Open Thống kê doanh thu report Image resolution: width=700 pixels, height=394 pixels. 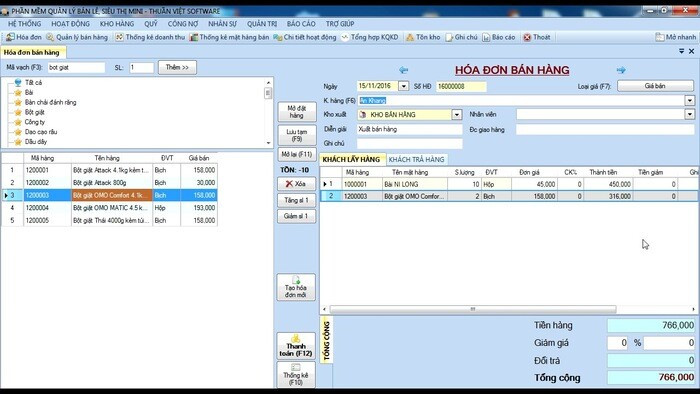coord(150,37)
